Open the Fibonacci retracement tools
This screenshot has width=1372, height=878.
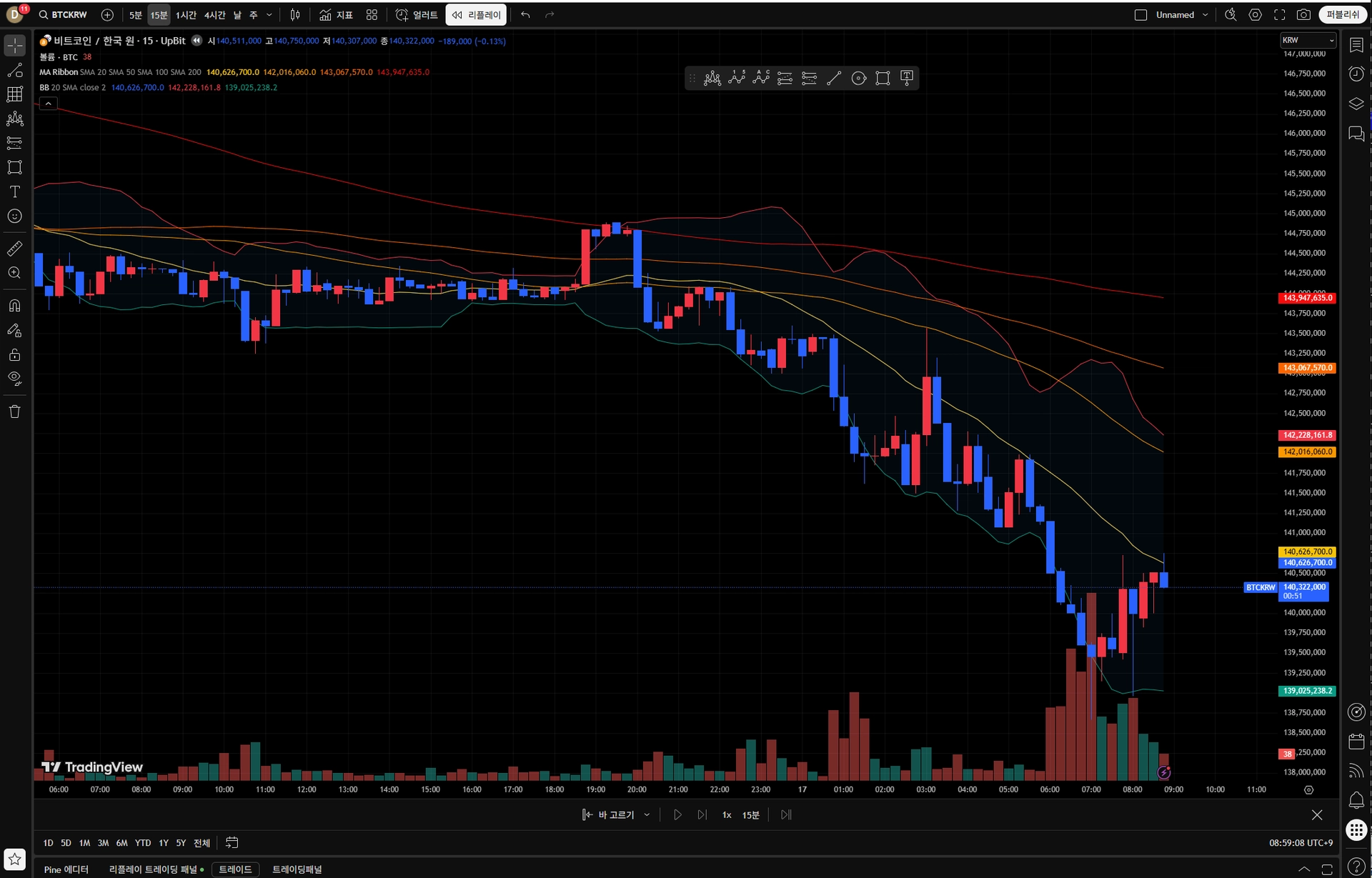14,94
